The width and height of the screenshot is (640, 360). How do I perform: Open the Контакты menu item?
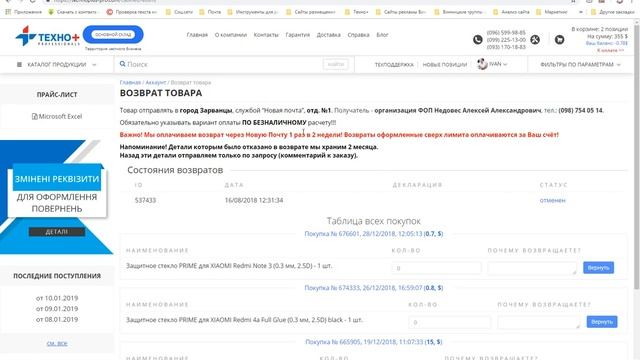click(x=266, y=35)
